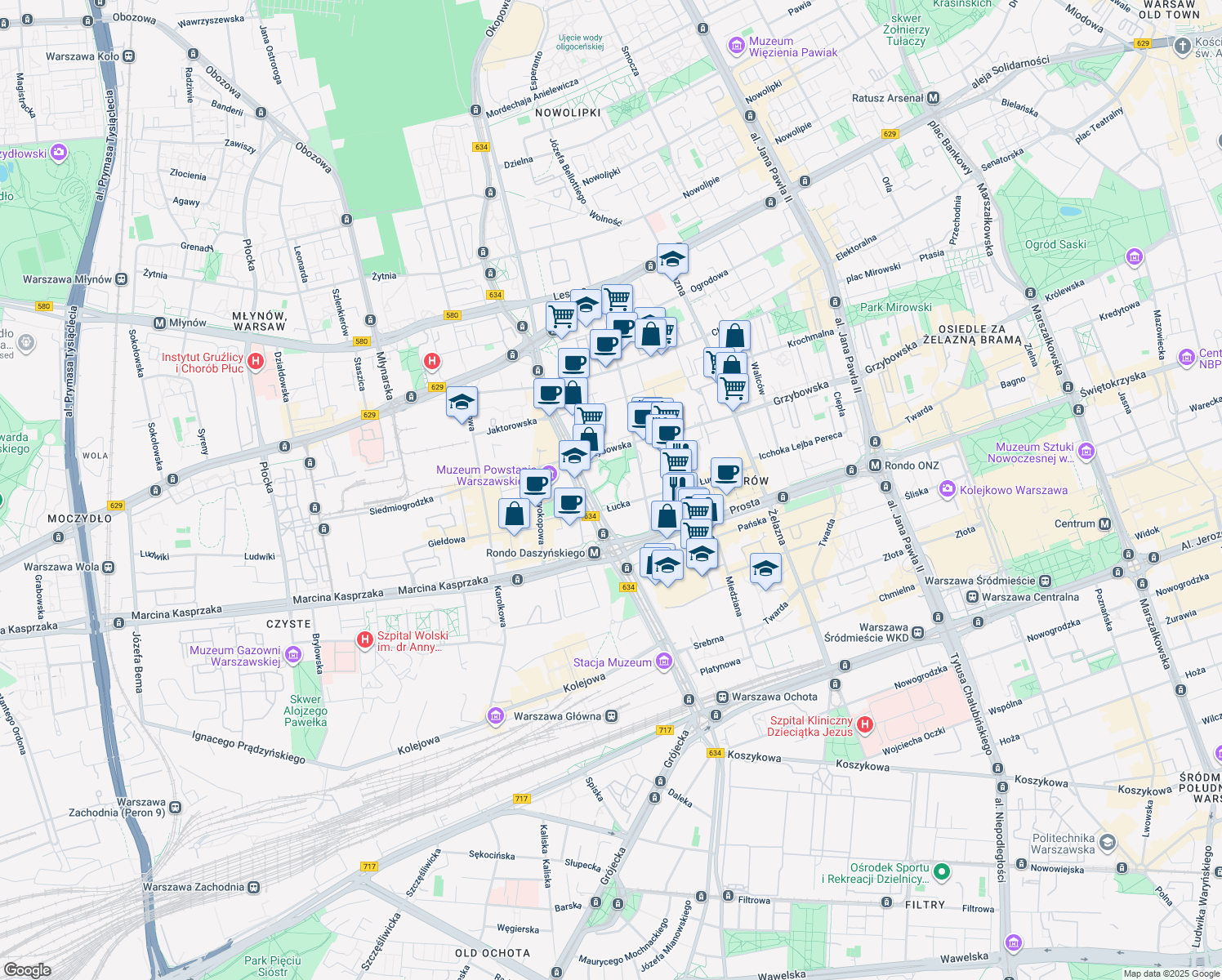The image size is (1222, 980).
Task: Click the Szpital Kliniczny Dzieciątka Jezus hospital icon
Action: point(865,724)
